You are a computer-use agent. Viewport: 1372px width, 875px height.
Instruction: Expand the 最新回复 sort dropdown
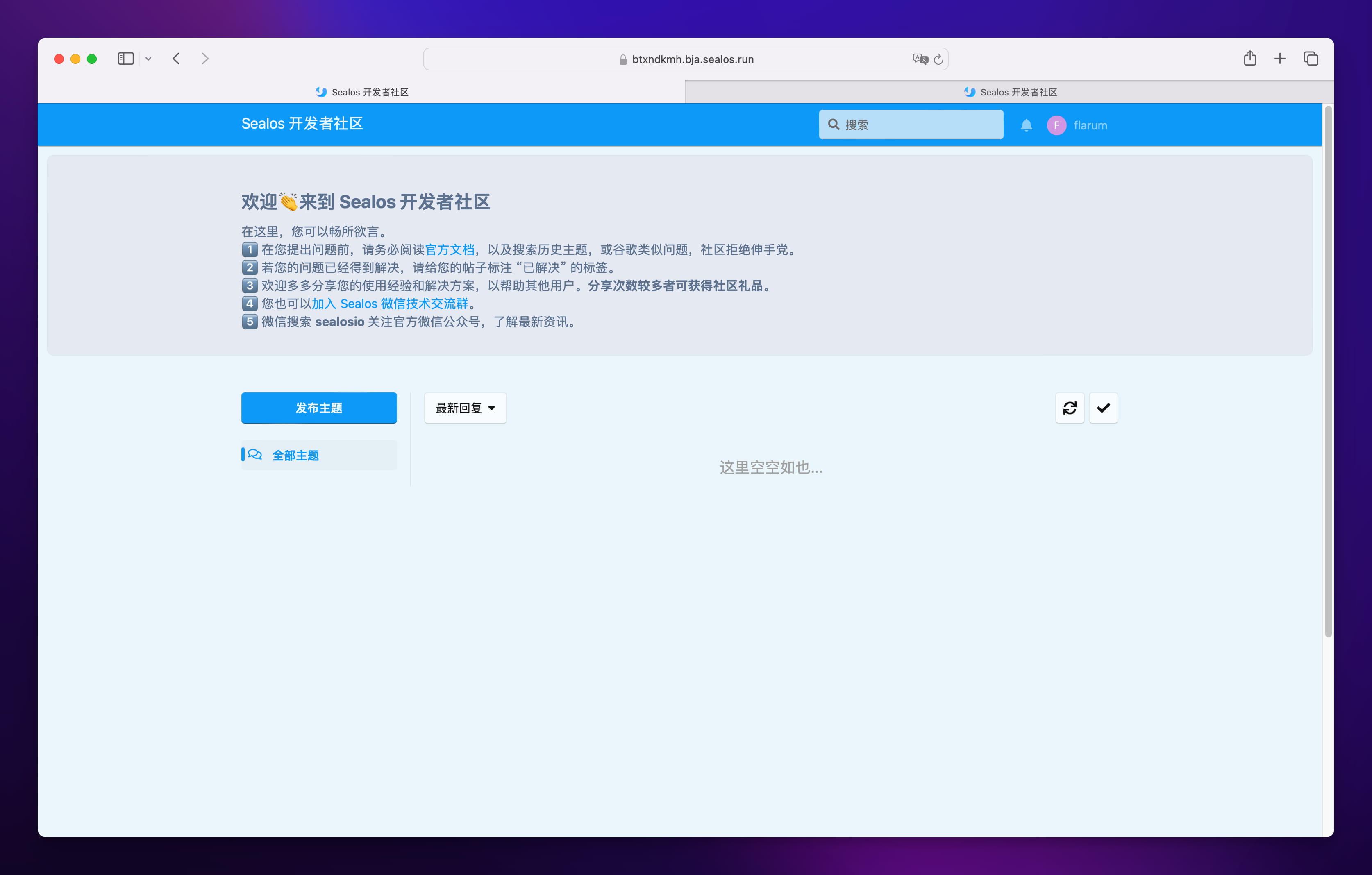tap(466, 408)
